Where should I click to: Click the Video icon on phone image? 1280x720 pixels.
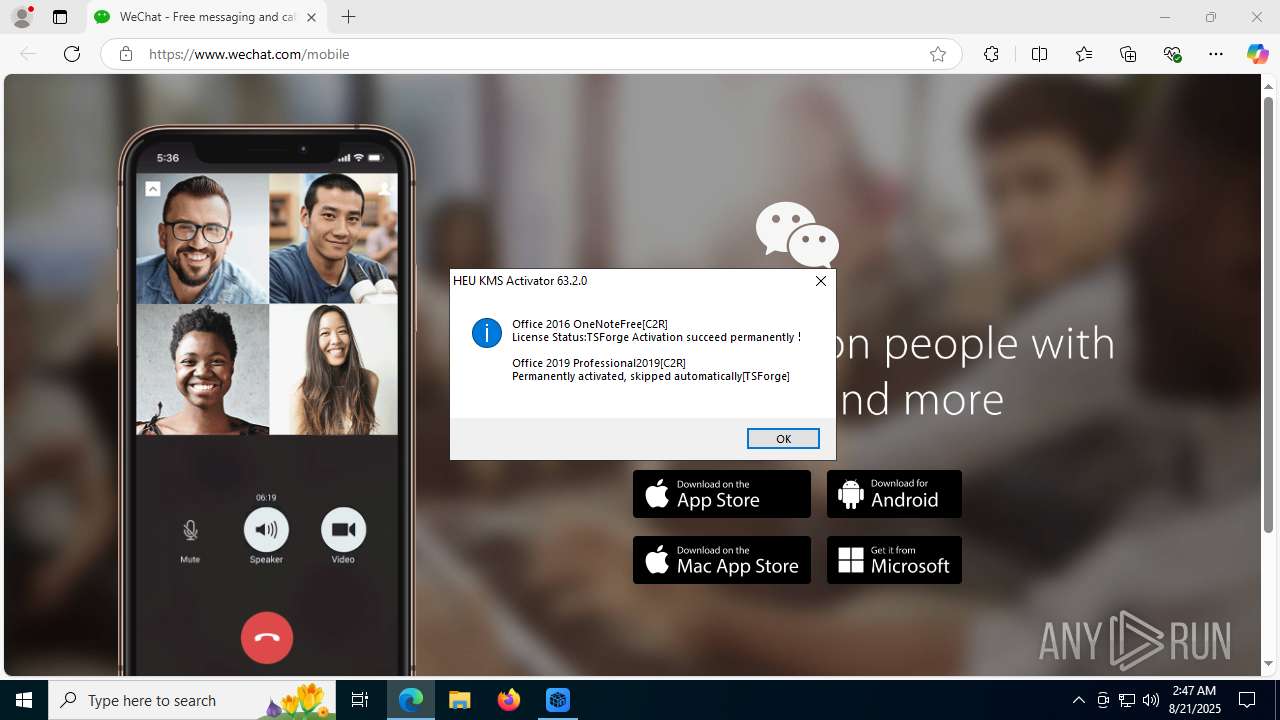coord(343,530)
